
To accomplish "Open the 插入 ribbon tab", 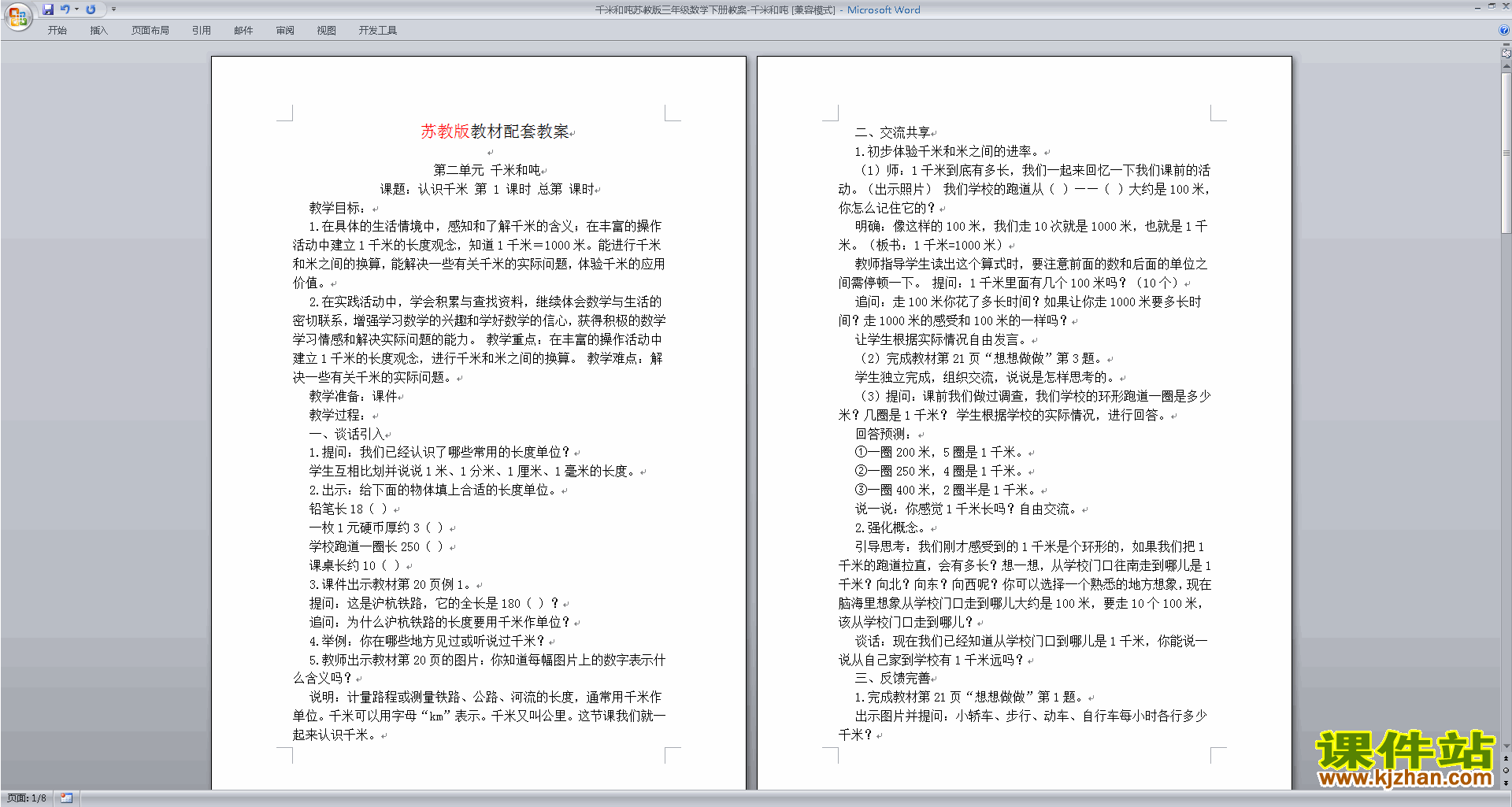I will 98,30.
